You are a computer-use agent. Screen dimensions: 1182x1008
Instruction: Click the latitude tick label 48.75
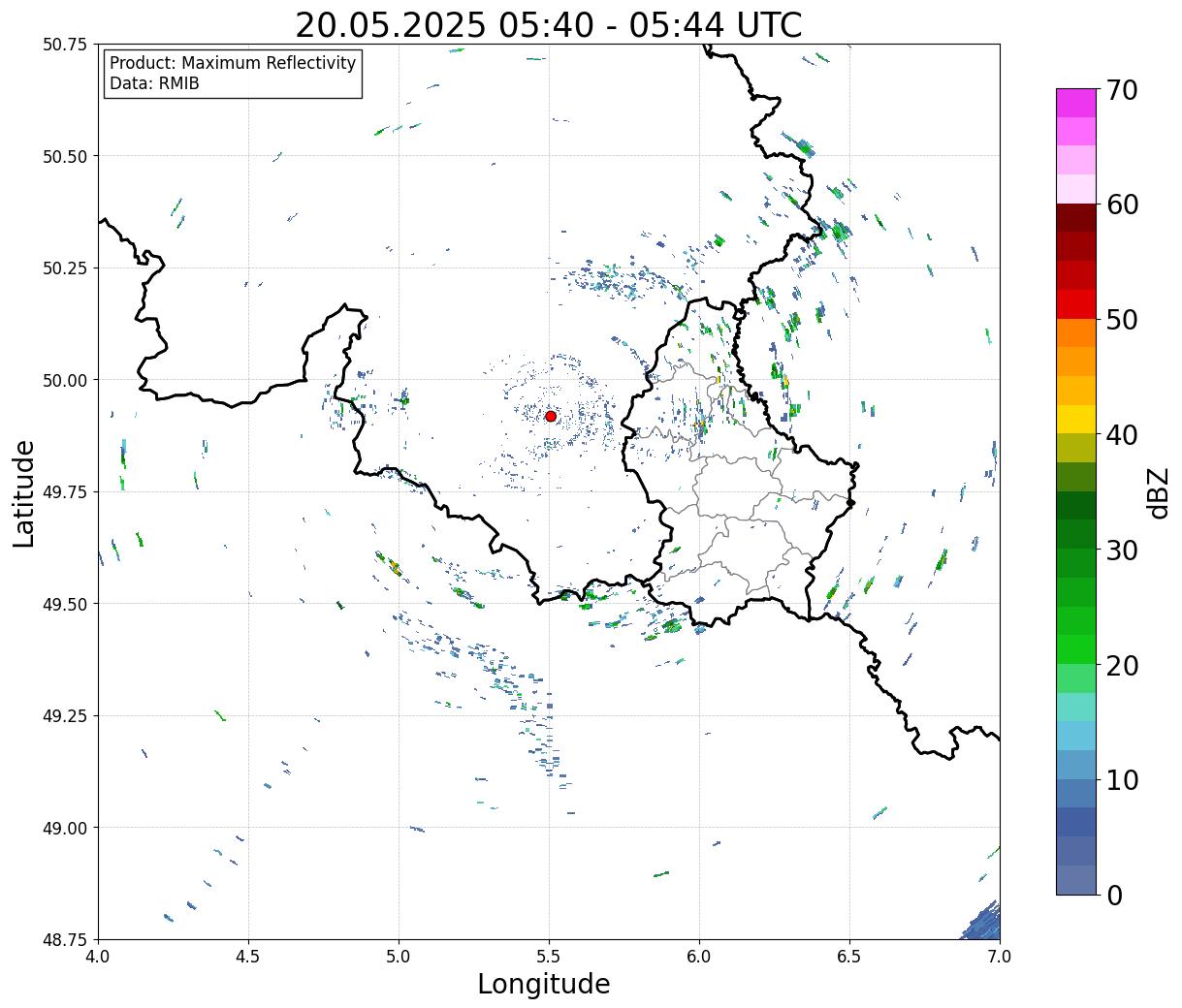64,940
